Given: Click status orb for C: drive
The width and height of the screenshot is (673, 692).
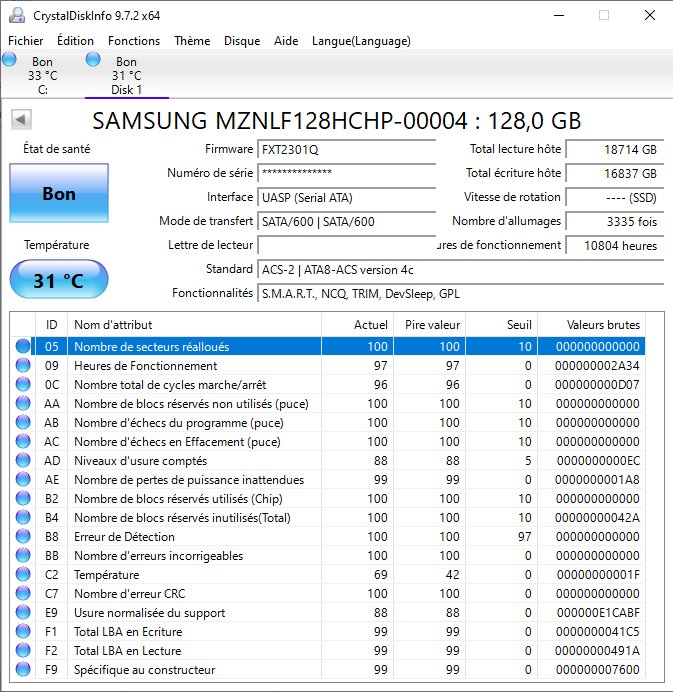Looking at the screenshot, I should click(x=9, y=59).
